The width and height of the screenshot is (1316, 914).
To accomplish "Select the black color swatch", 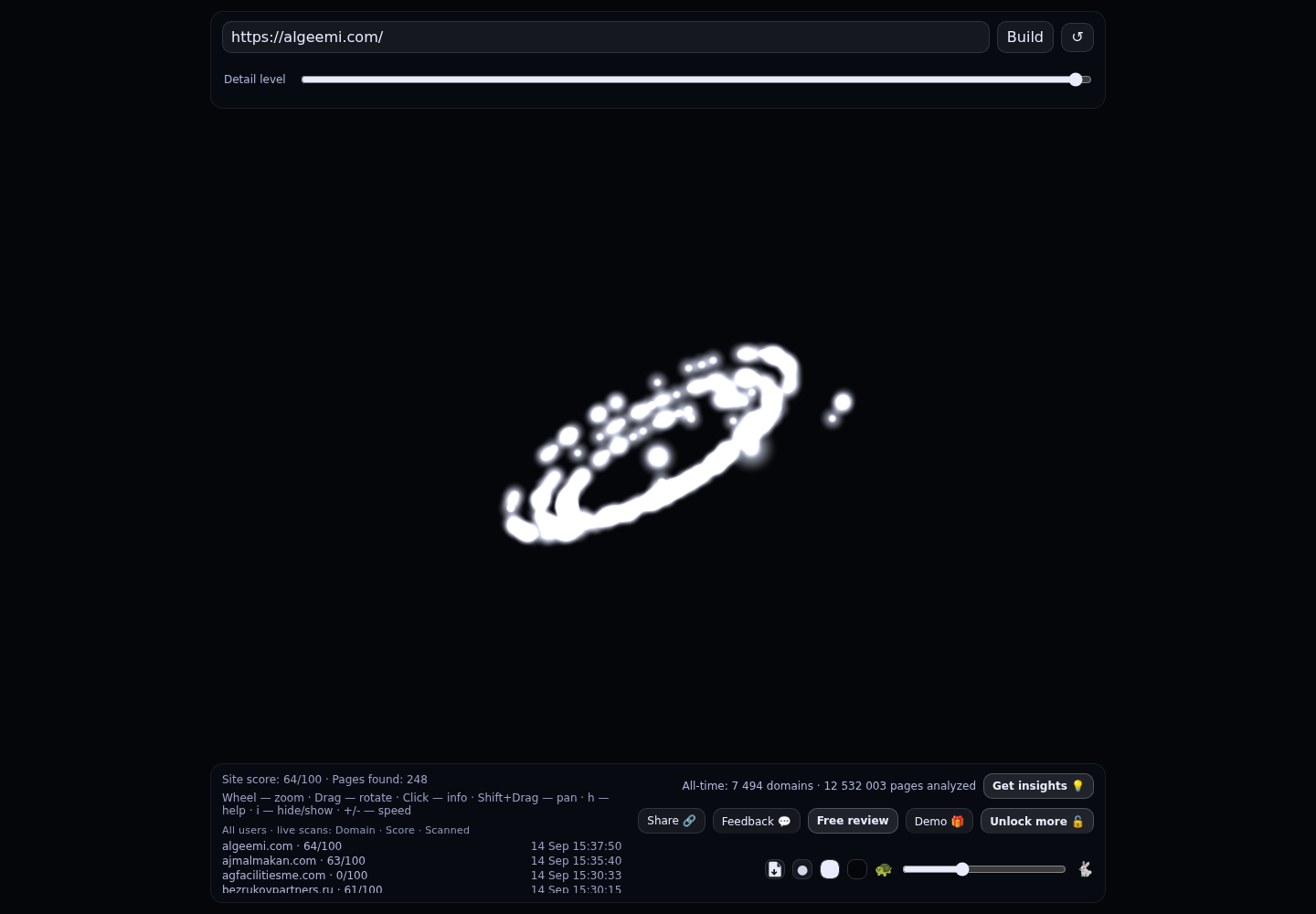I will point(857,869).
